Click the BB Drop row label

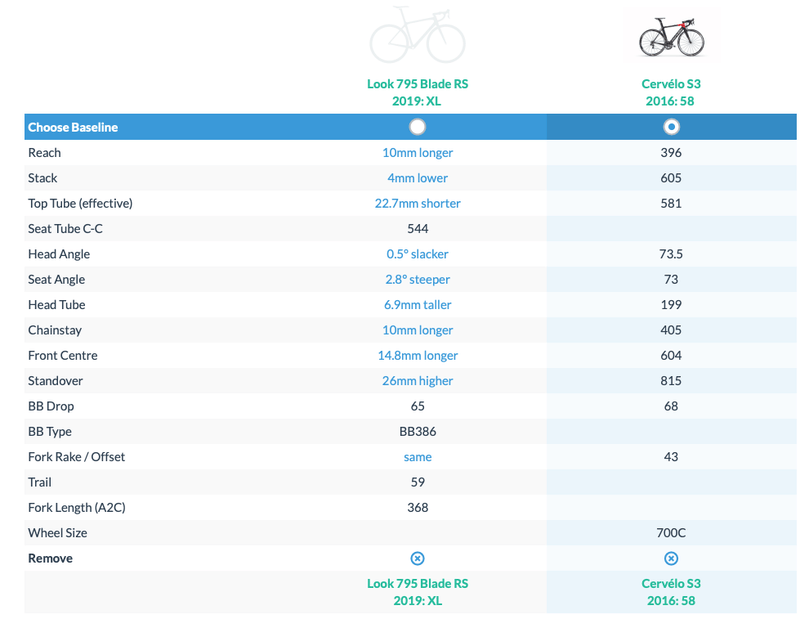click(51, 406)
